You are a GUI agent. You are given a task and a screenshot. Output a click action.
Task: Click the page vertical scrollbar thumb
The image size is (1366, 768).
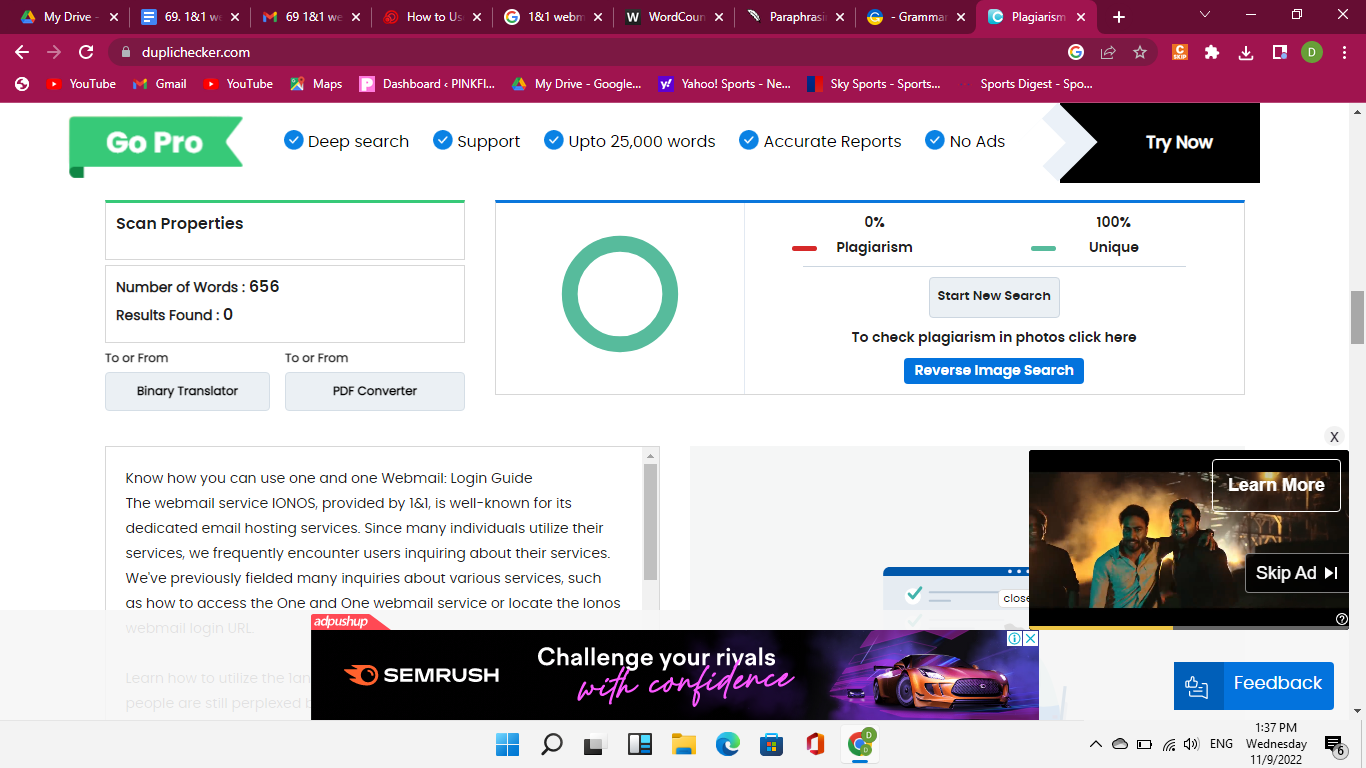[x=1357, y=317]
